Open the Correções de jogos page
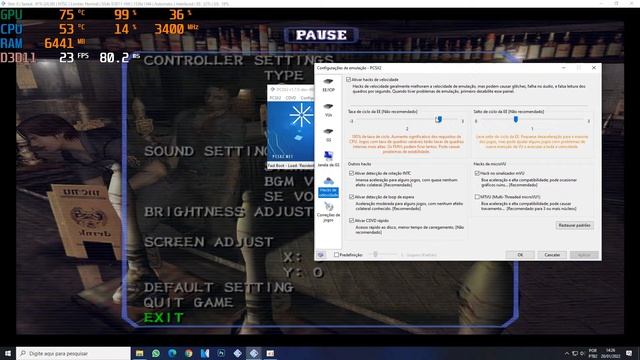The image size is (640, 360). point(328,212)
